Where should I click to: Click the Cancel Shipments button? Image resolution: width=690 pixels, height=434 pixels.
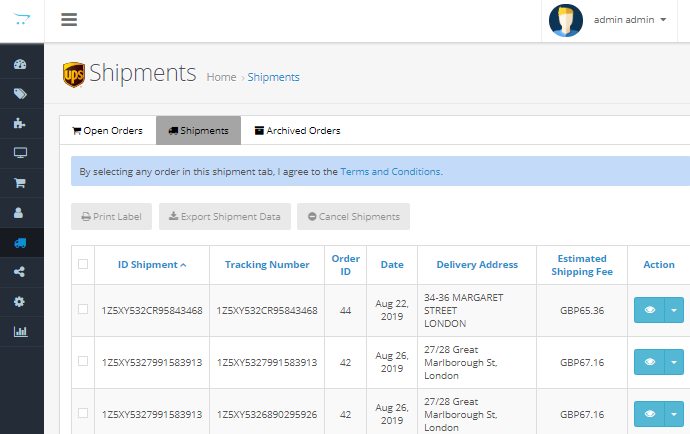[x=353, y=217]
